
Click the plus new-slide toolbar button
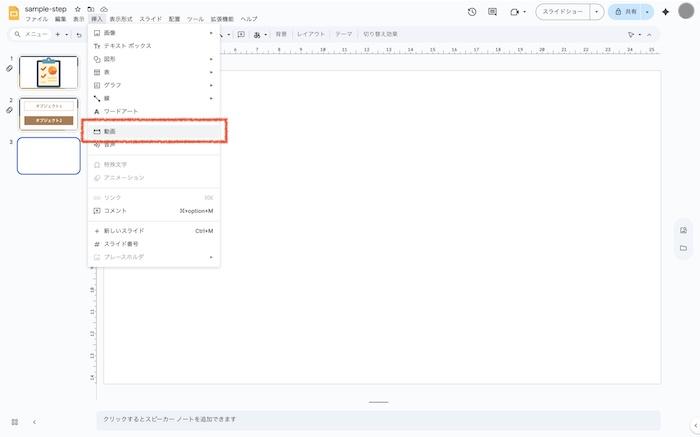58,34
